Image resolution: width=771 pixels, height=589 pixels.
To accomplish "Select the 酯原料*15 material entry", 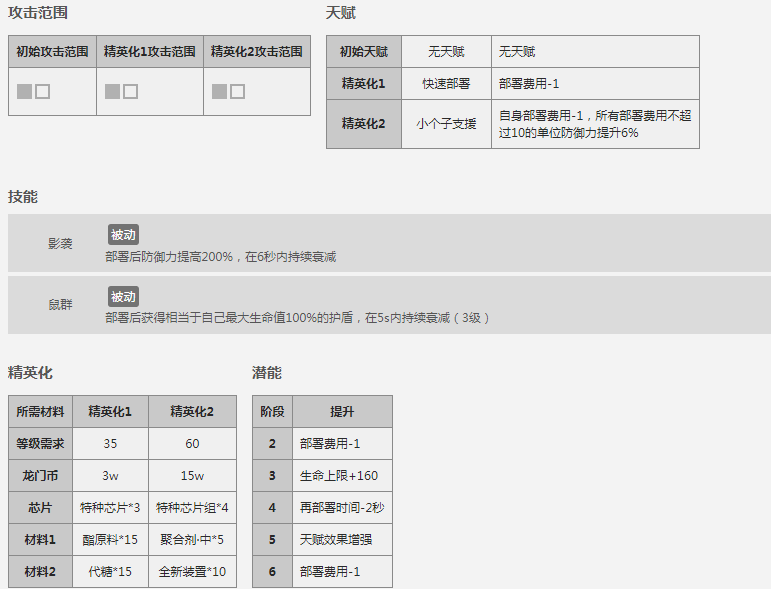I will [110, 539].
